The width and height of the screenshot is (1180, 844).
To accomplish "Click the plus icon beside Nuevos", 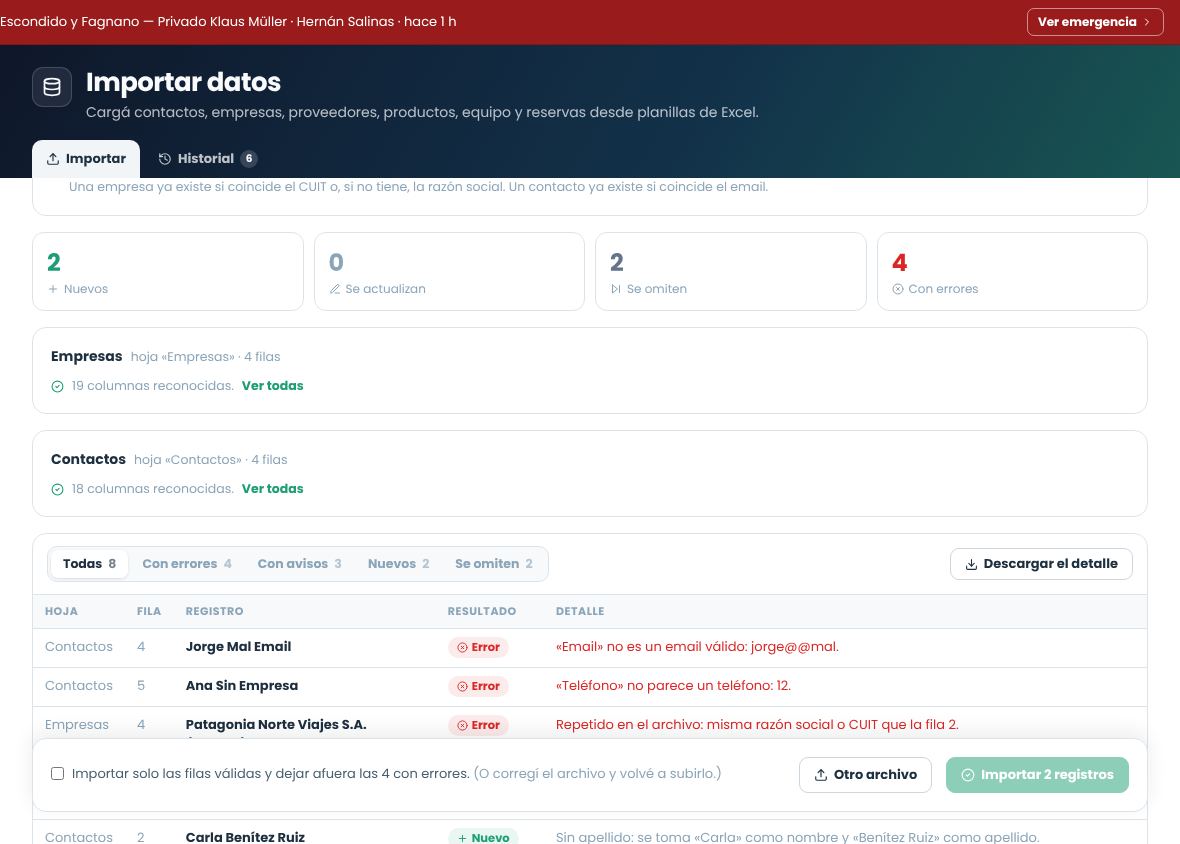I will point(53,289).
